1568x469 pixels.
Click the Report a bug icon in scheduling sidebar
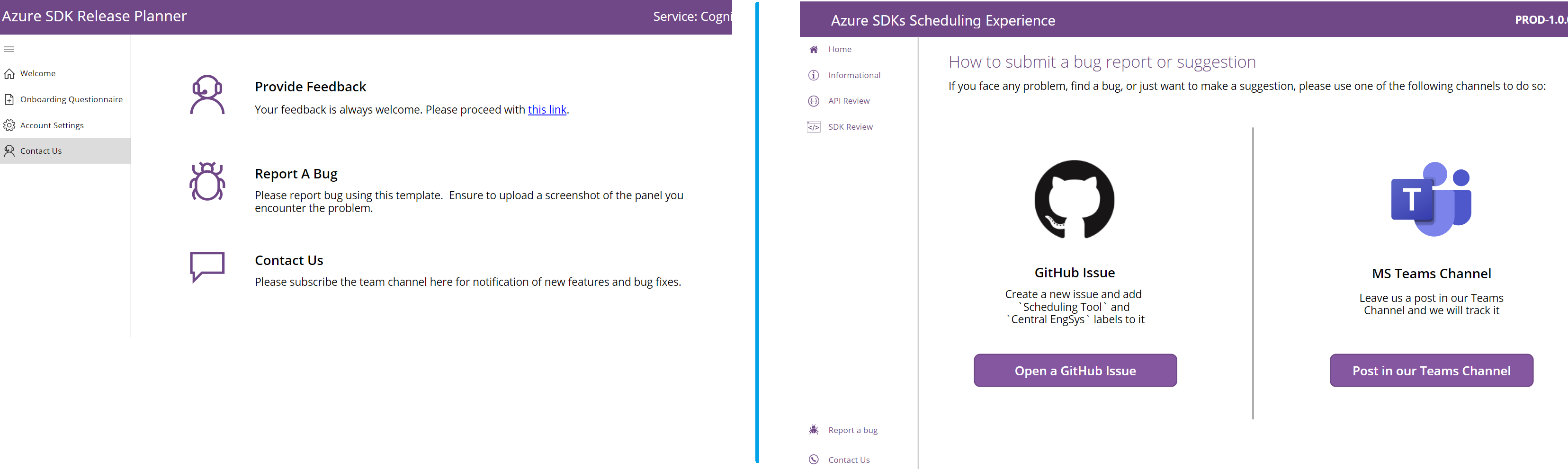(x=813, y=429)
